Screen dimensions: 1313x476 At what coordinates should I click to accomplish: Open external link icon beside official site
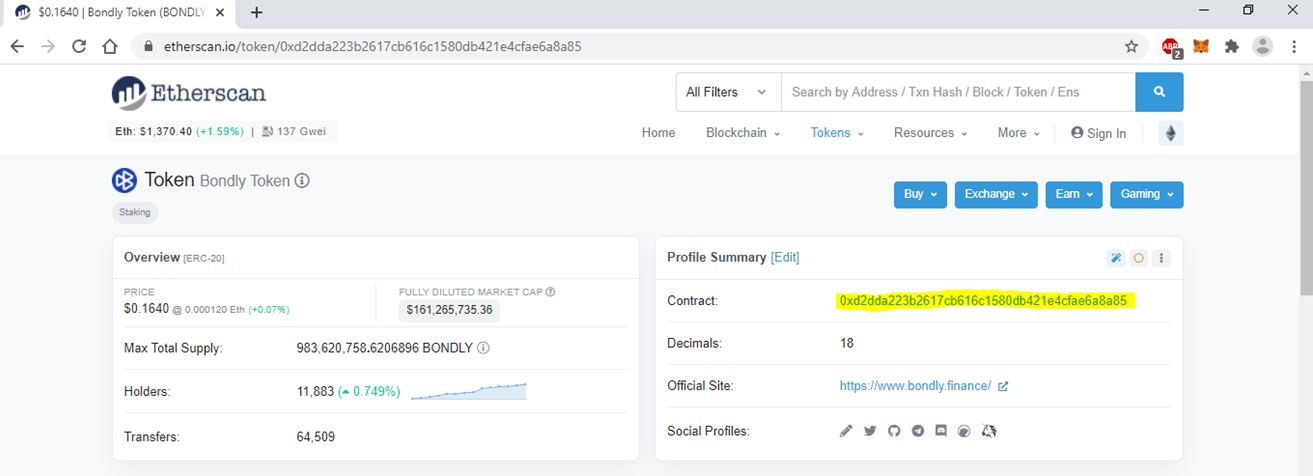[1003, 386]
